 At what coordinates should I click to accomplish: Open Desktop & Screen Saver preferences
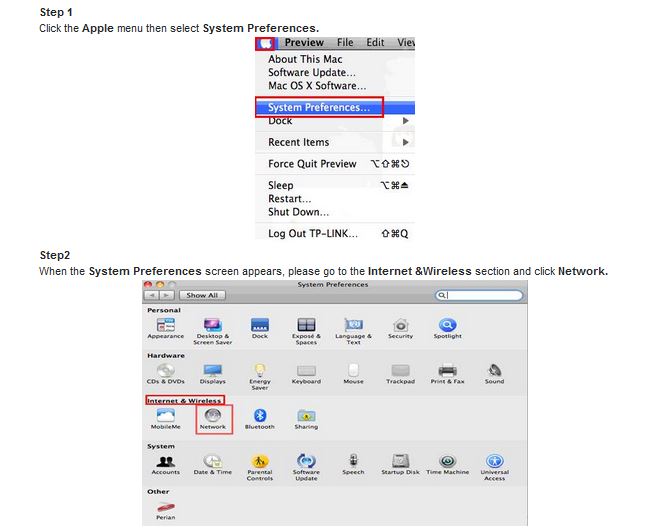click(x=212, y=325)
